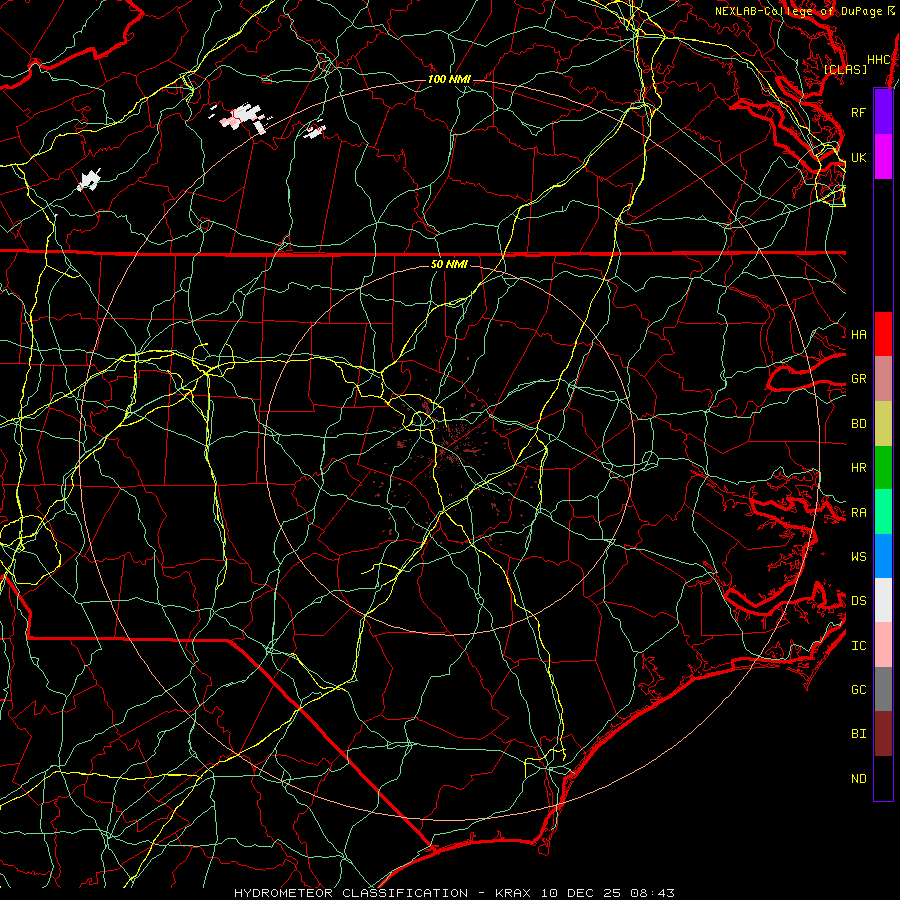Image resolution: width=900 pixels, height=900 pixels.
Task: Click the 'HHC' product code text
Action: click(879, 60)
